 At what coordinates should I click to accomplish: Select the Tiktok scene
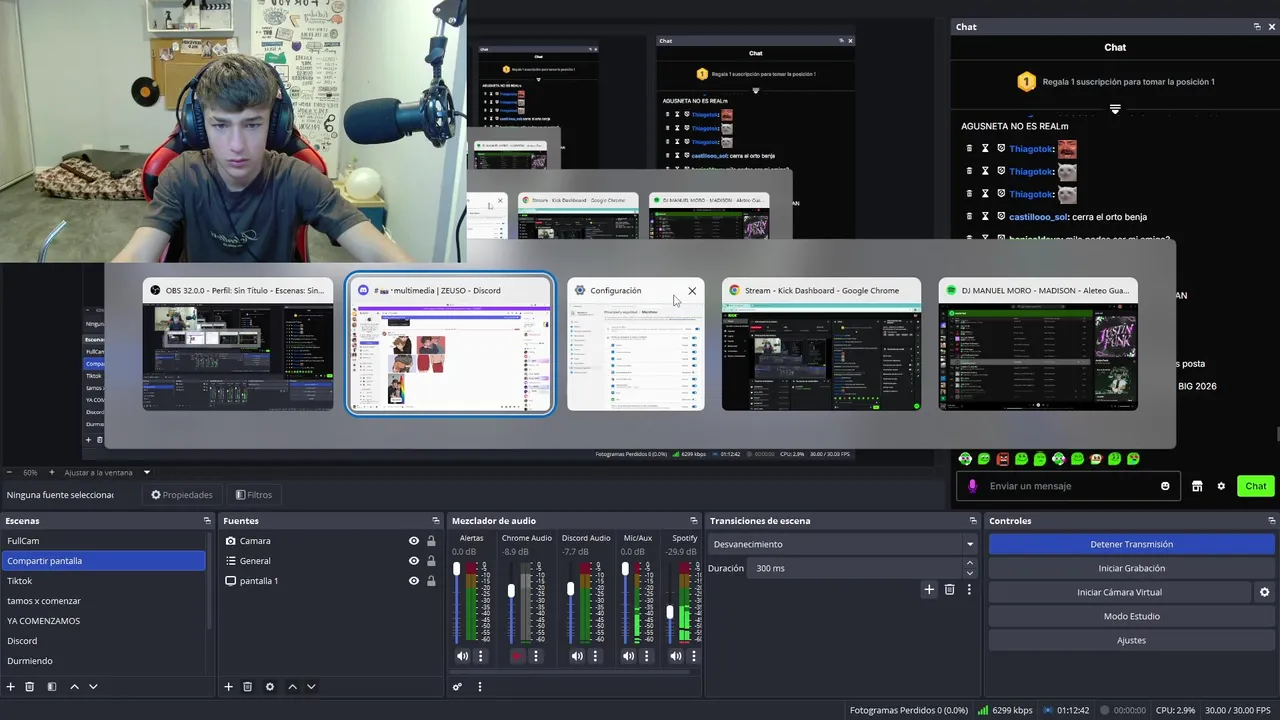point(104,581)
